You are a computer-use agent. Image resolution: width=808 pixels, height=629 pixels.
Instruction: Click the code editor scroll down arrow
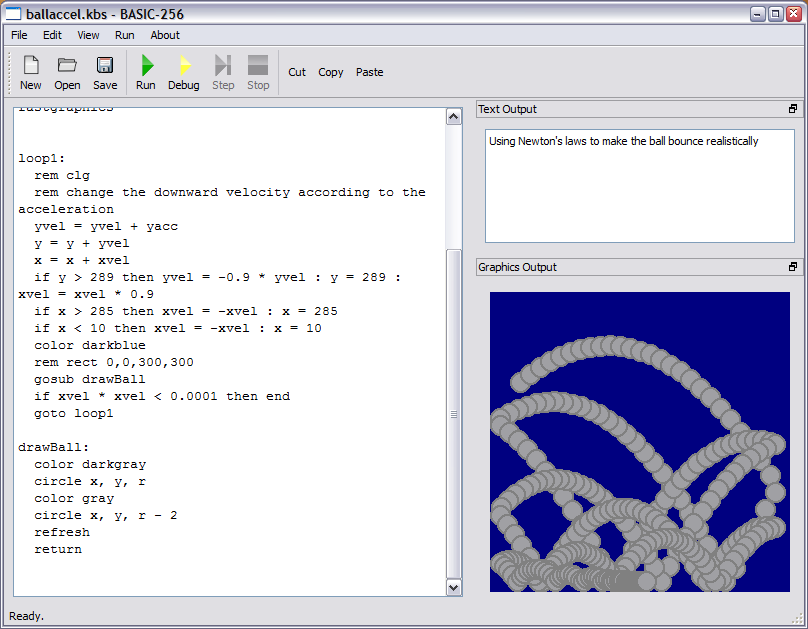(453, 588)
